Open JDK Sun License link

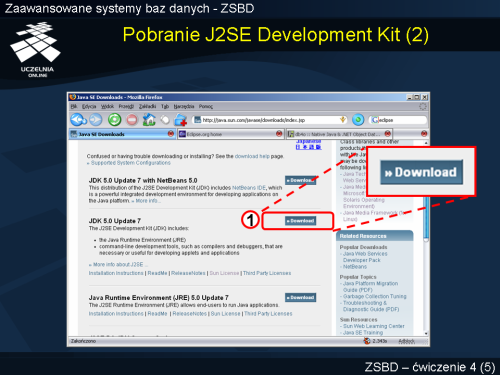224,273
